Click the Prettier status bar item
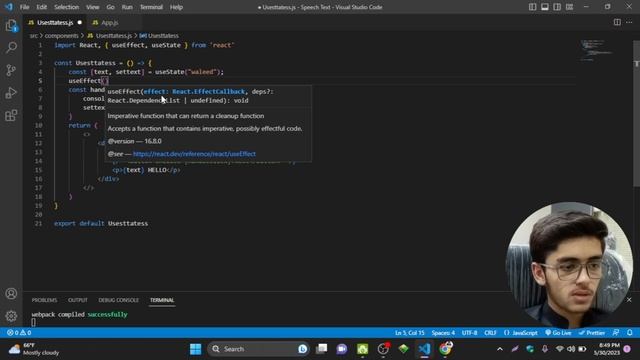This screenshot has width=640, height=360. (592, 333)
